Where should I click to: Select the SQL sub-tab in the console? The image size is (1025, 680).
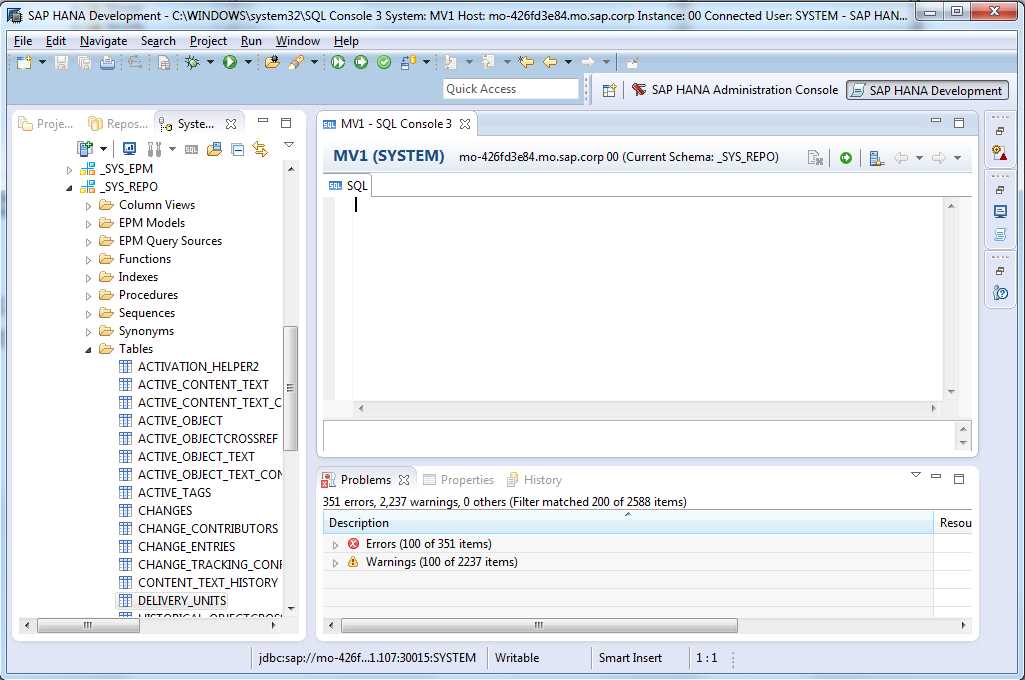click(x=348, y=186)
